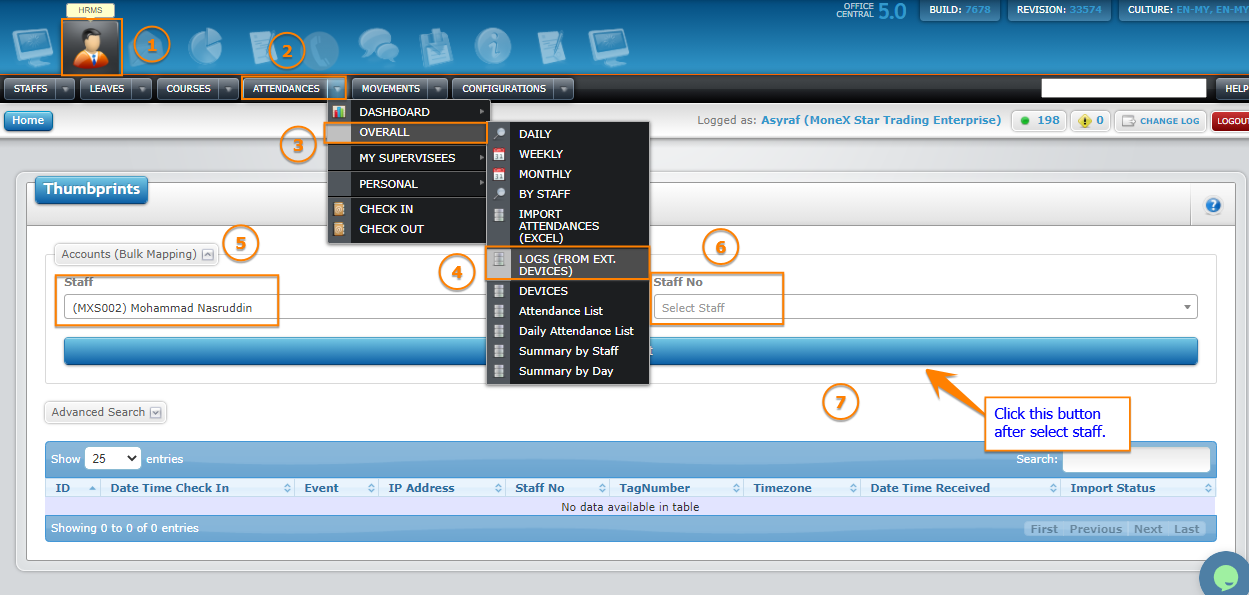Sort by the Import Status column

click(x=1139, y=488)
